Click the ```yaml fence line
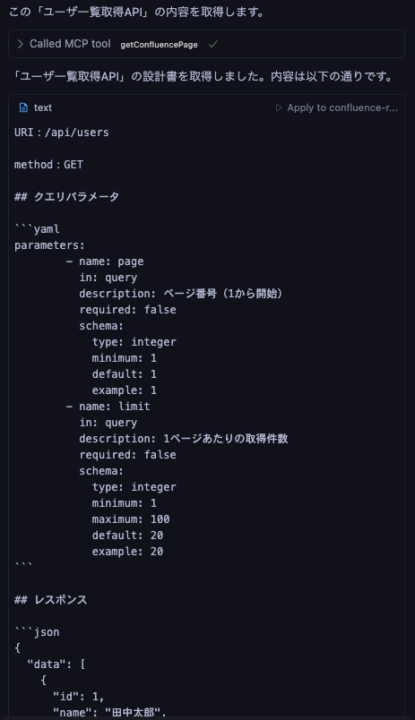 (37, 229)
